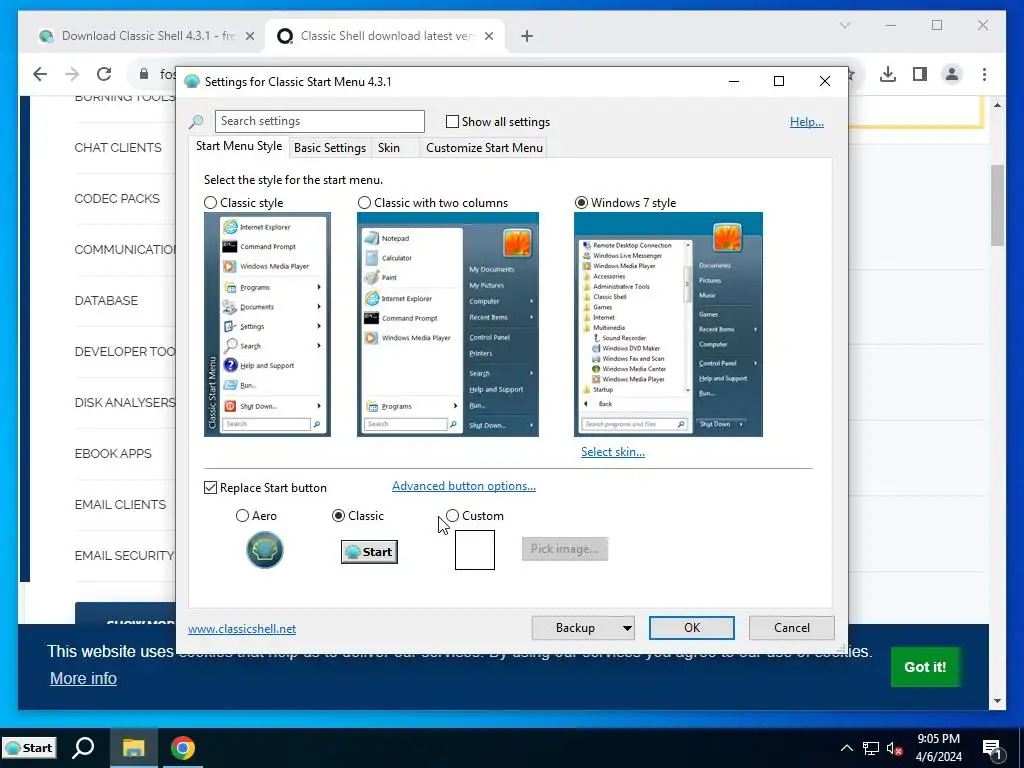Uncheck Replace Start button
Image resolution: width=1024 pixels, height=768 pixels.
click(210, 488)
